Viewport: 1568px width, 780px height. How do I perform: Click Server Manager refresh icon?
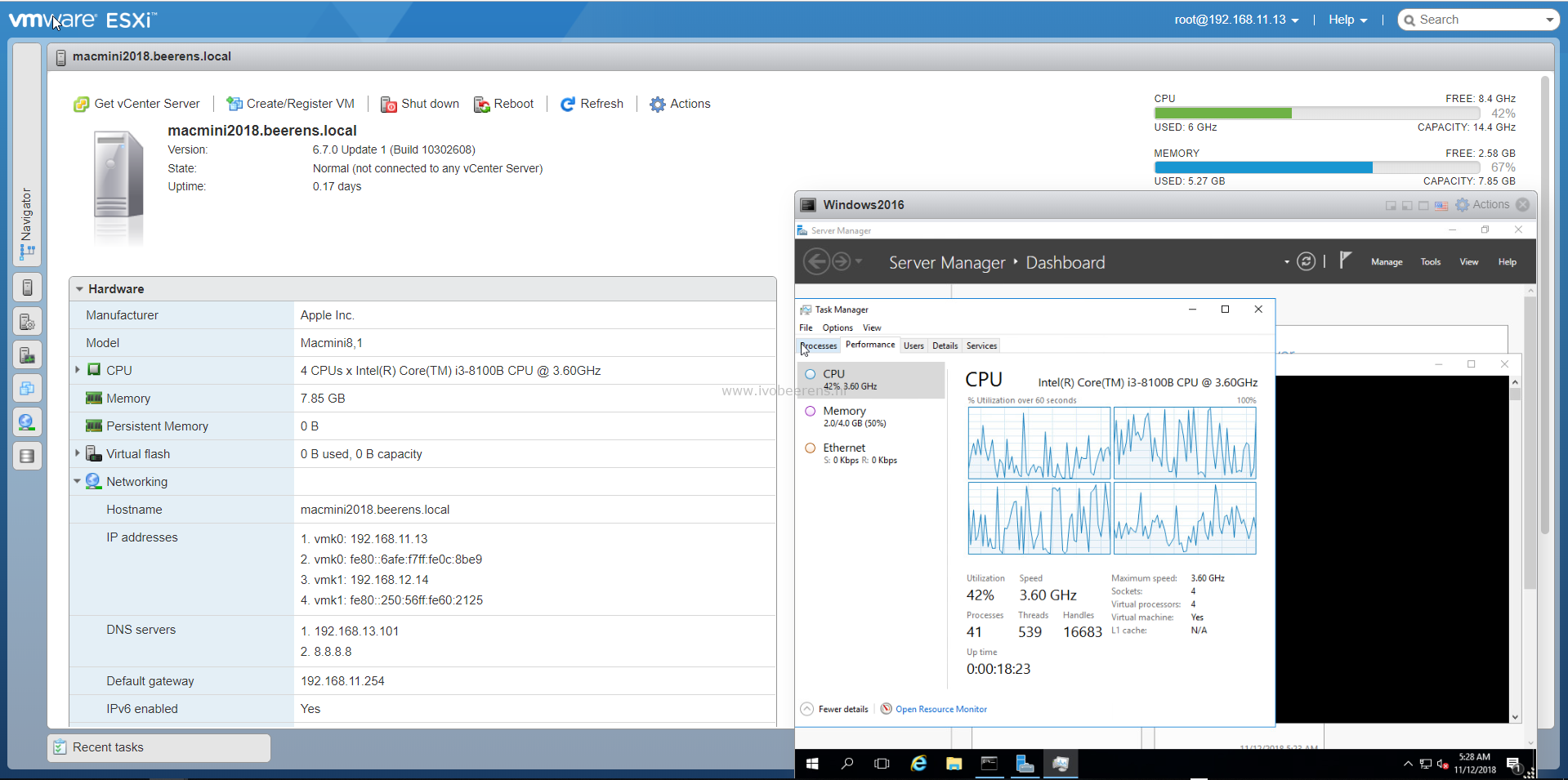coord(1306,261)
